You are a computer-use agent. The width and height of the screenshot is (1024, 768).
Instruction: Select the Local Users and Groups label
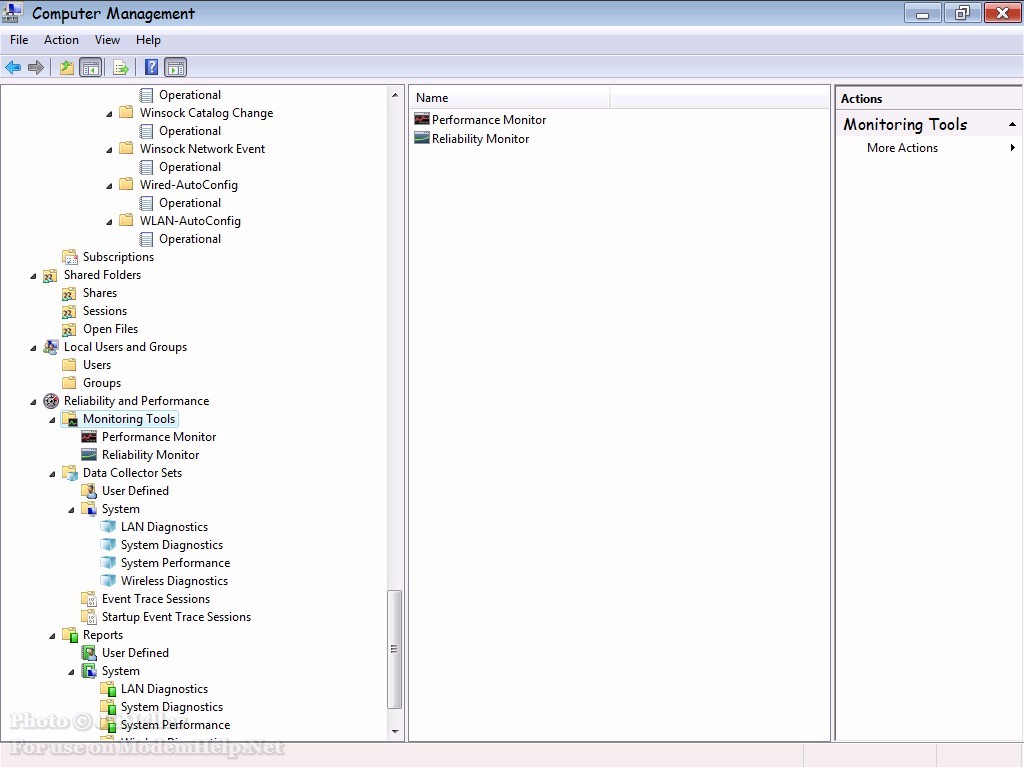click(125, 347)
